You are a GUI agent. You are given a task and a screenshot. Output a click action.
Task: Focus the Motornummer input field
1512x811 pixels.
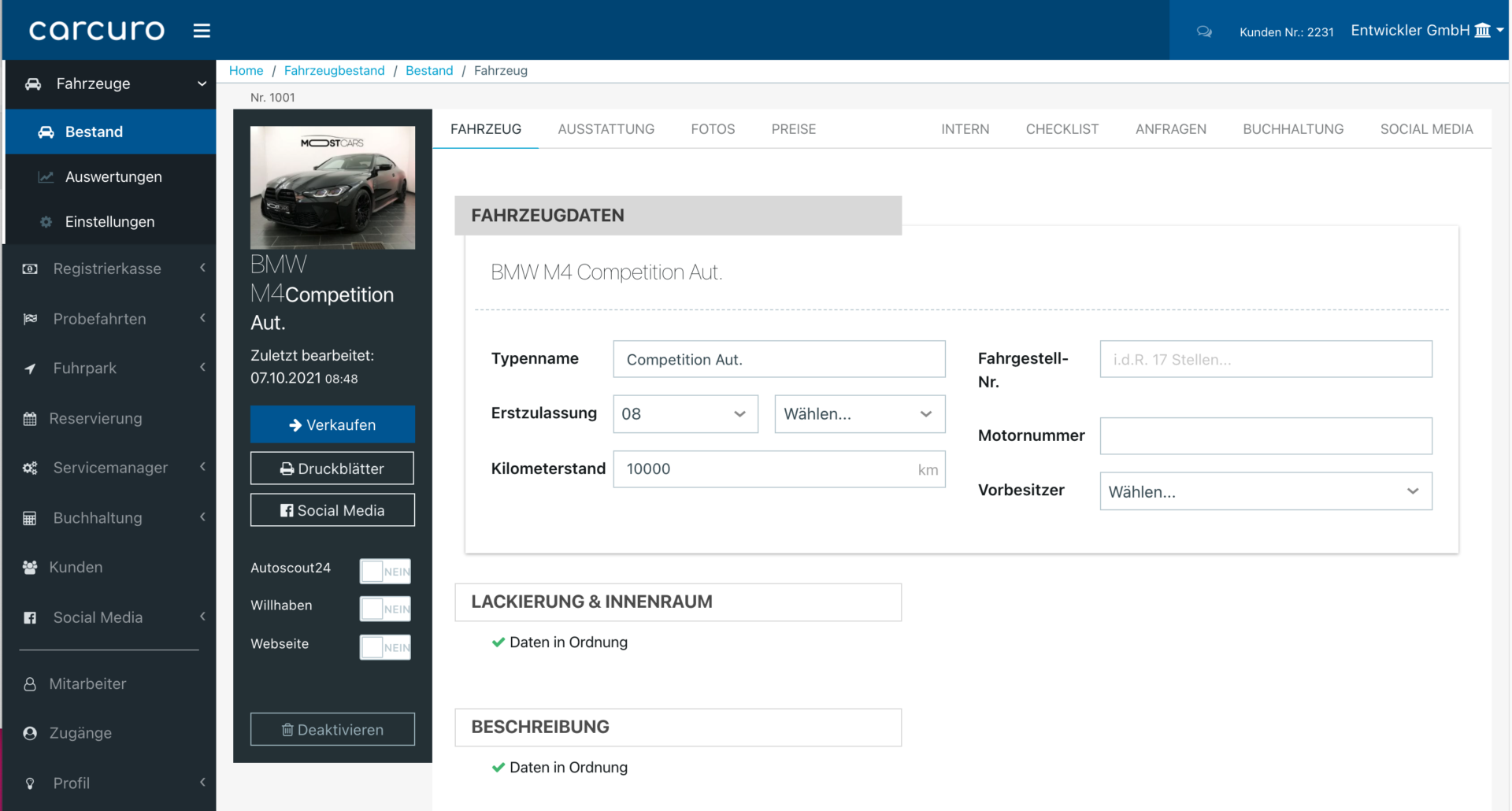[x=1266, y=435]
